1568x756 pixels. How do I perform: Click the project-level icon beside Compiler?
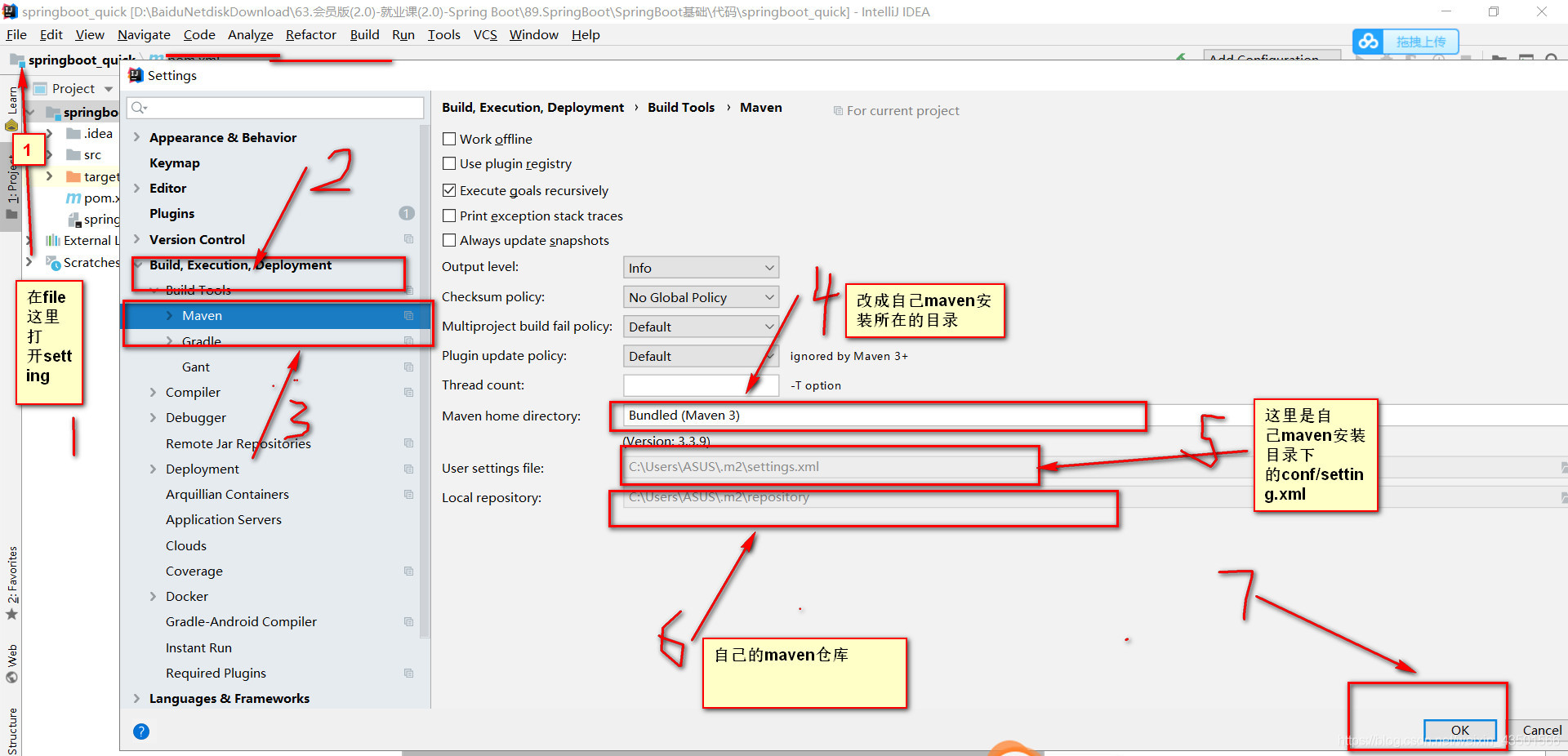click(408, 393)
